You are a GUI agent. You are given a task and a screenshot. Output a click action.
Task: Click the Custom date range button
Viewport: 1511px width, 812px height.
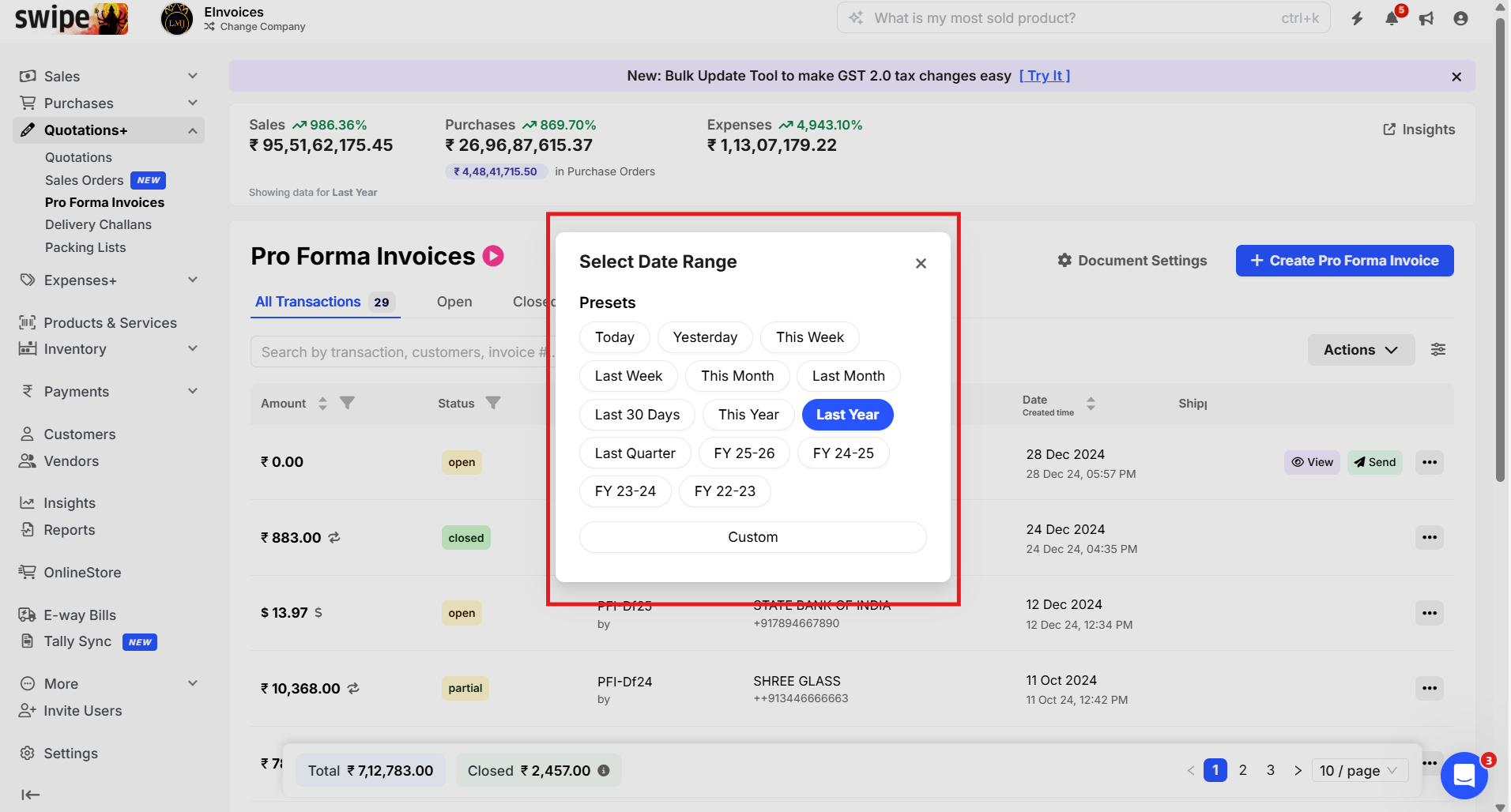pos(752,537)
